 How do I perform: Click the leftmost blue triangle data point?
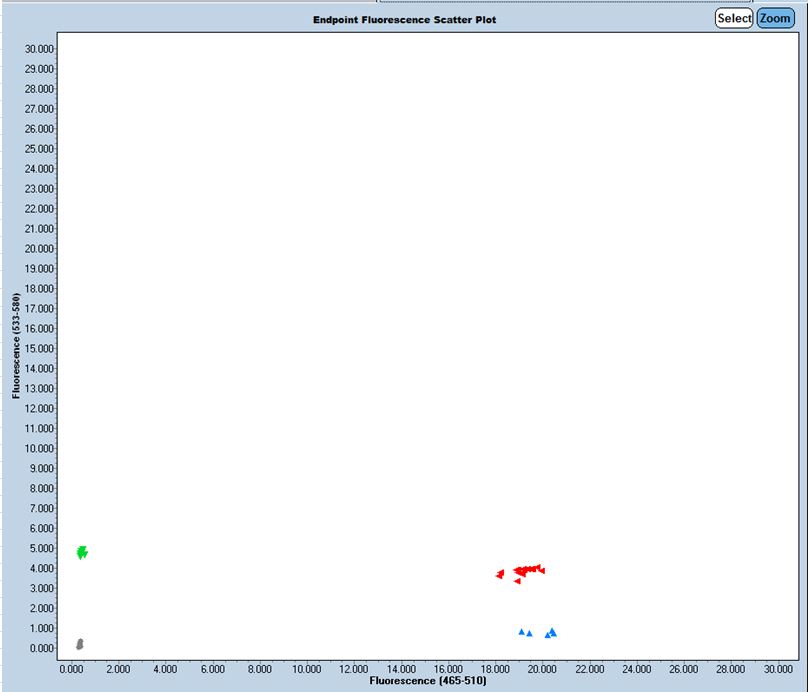coord(521,631)
